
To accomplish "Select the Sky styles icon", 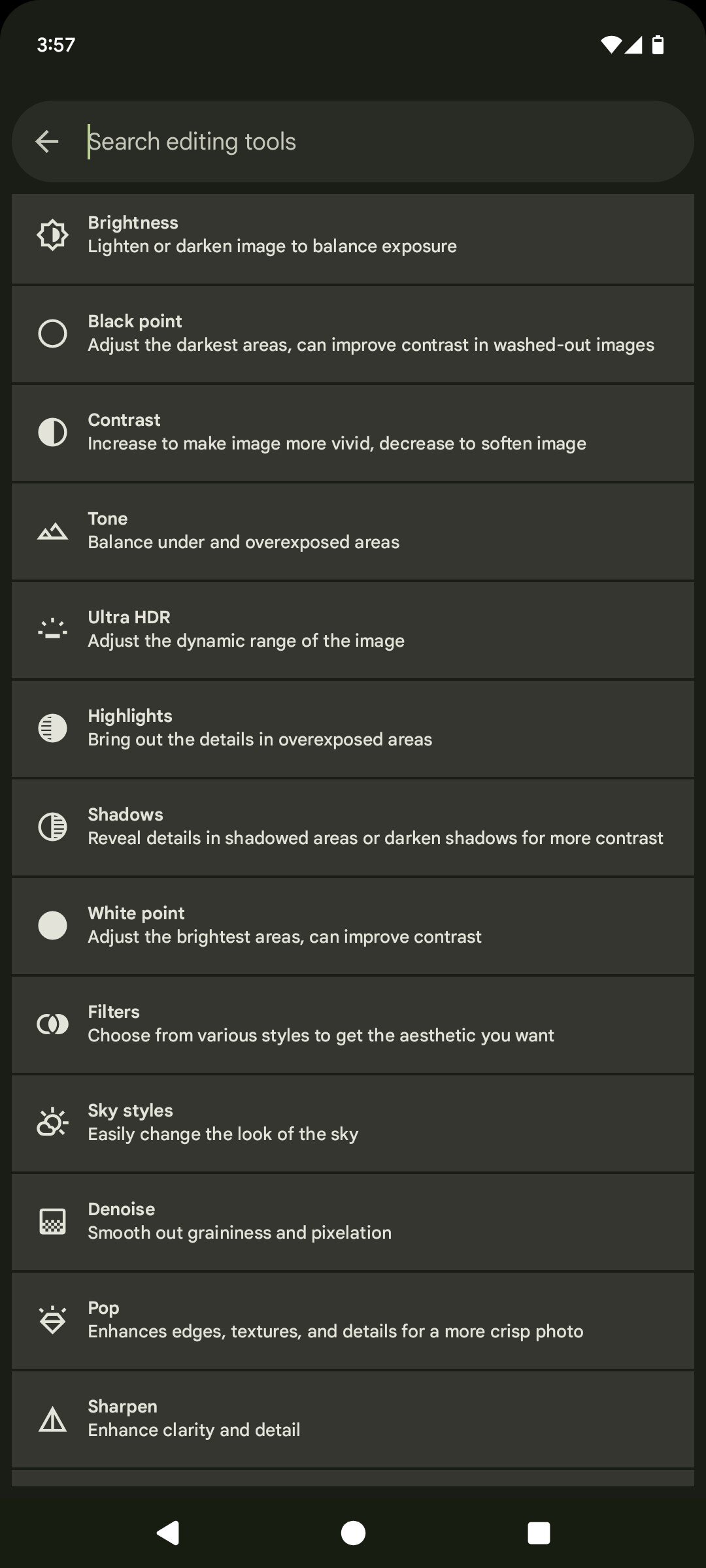I will [x=52, y=1122].
